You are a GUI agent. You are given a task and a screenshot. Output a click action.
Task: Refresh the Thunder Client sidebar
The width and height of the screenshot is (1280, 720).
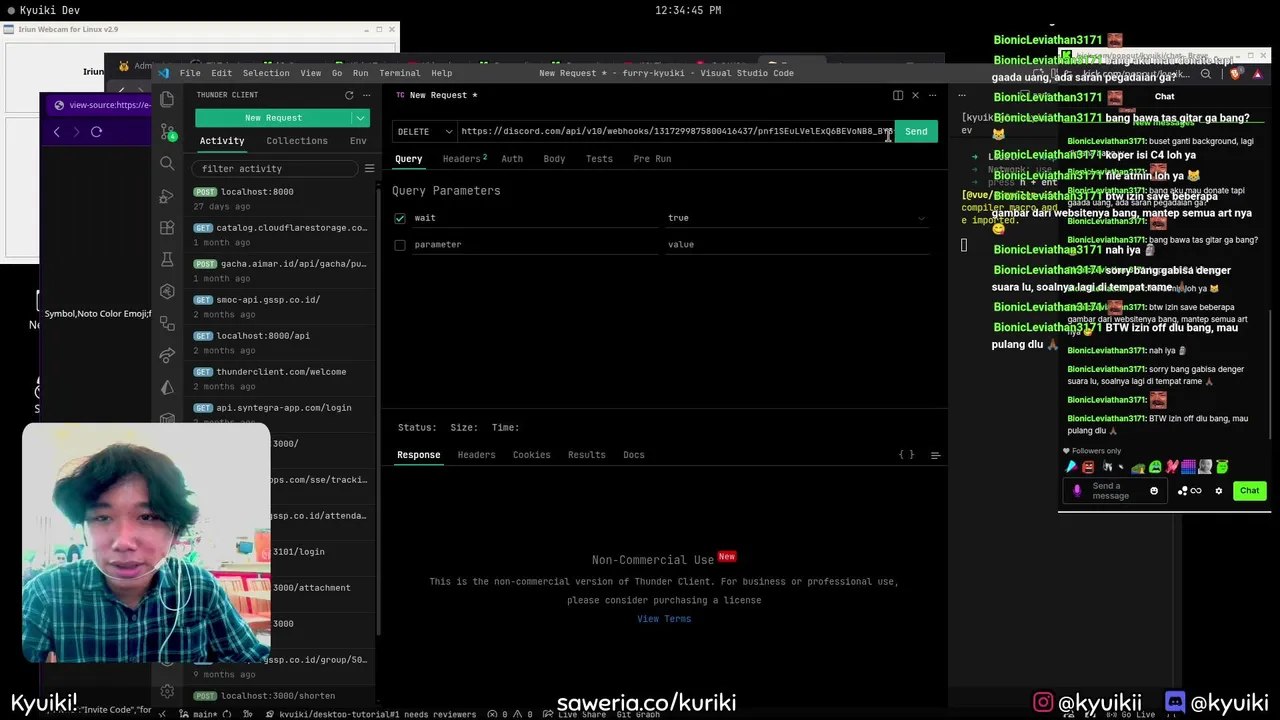click(x=349, y=95)
